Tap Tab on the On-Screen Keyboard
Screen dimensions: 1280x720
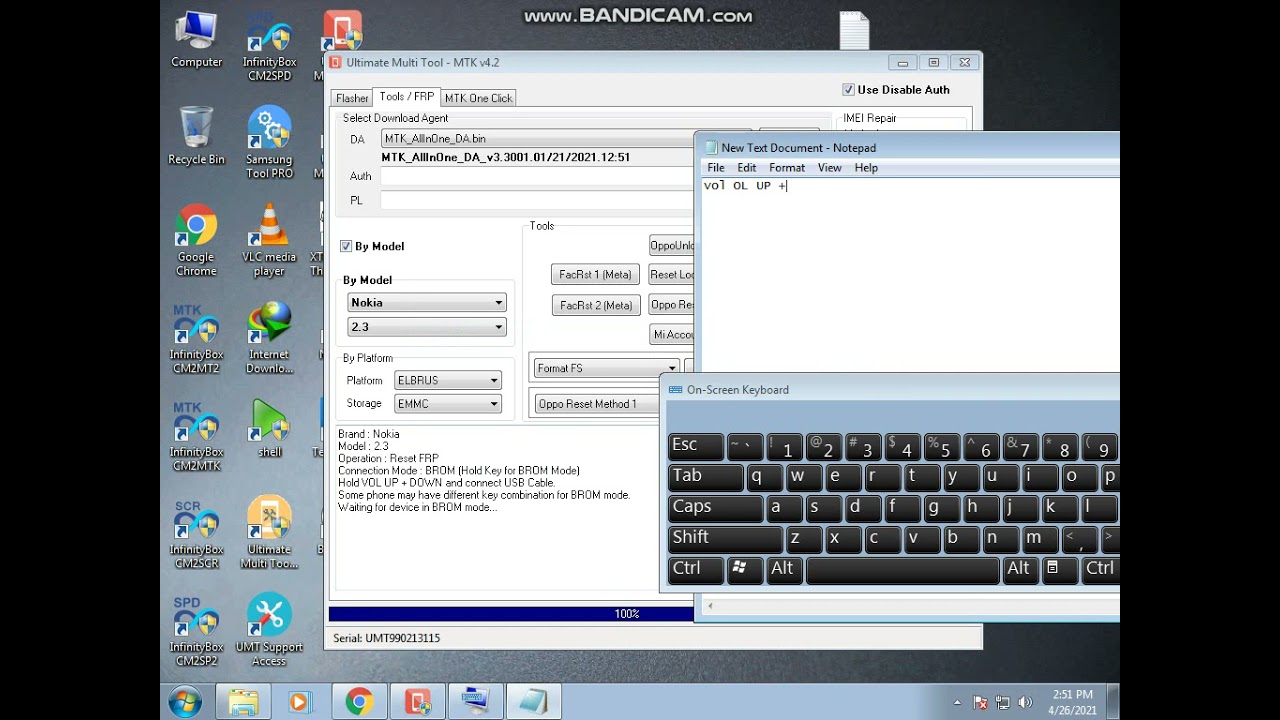tap(705, 477)
